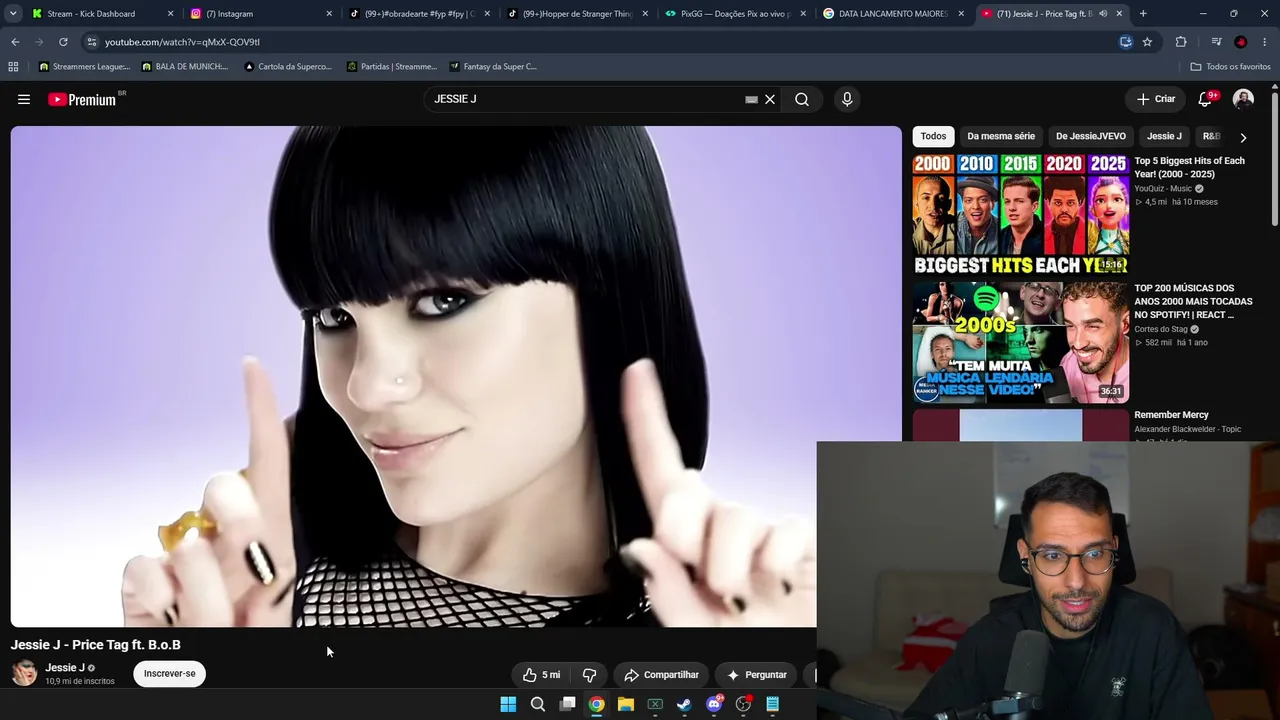Select the Jessie J filter chip
This screenshot has height=720, width=1280.
point(1164,136)
